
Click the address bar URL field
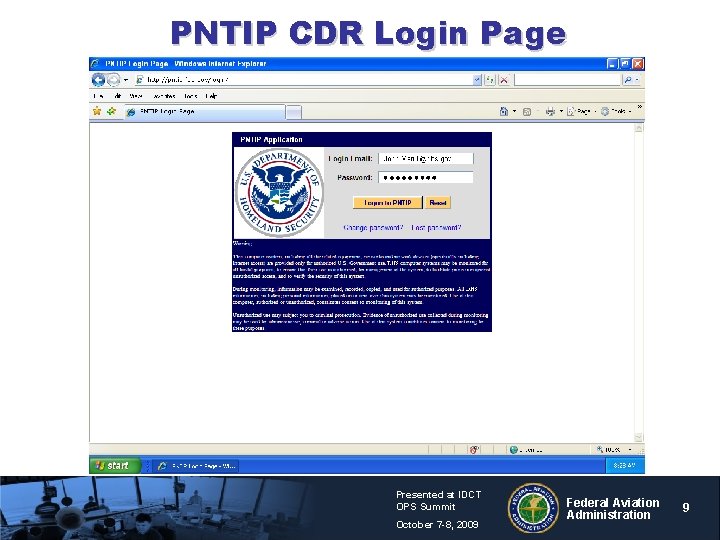pos(303,80)
